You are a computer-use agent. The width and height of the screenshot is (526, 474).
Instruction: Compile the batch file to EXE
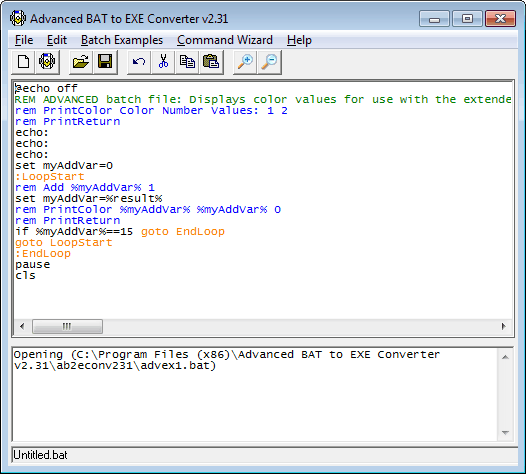(47, 62)
